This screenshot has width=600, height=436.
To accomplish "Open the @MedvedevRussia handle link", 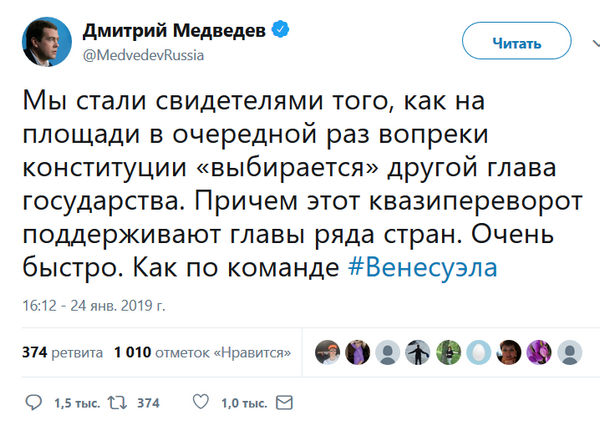I will click(143, 56).
